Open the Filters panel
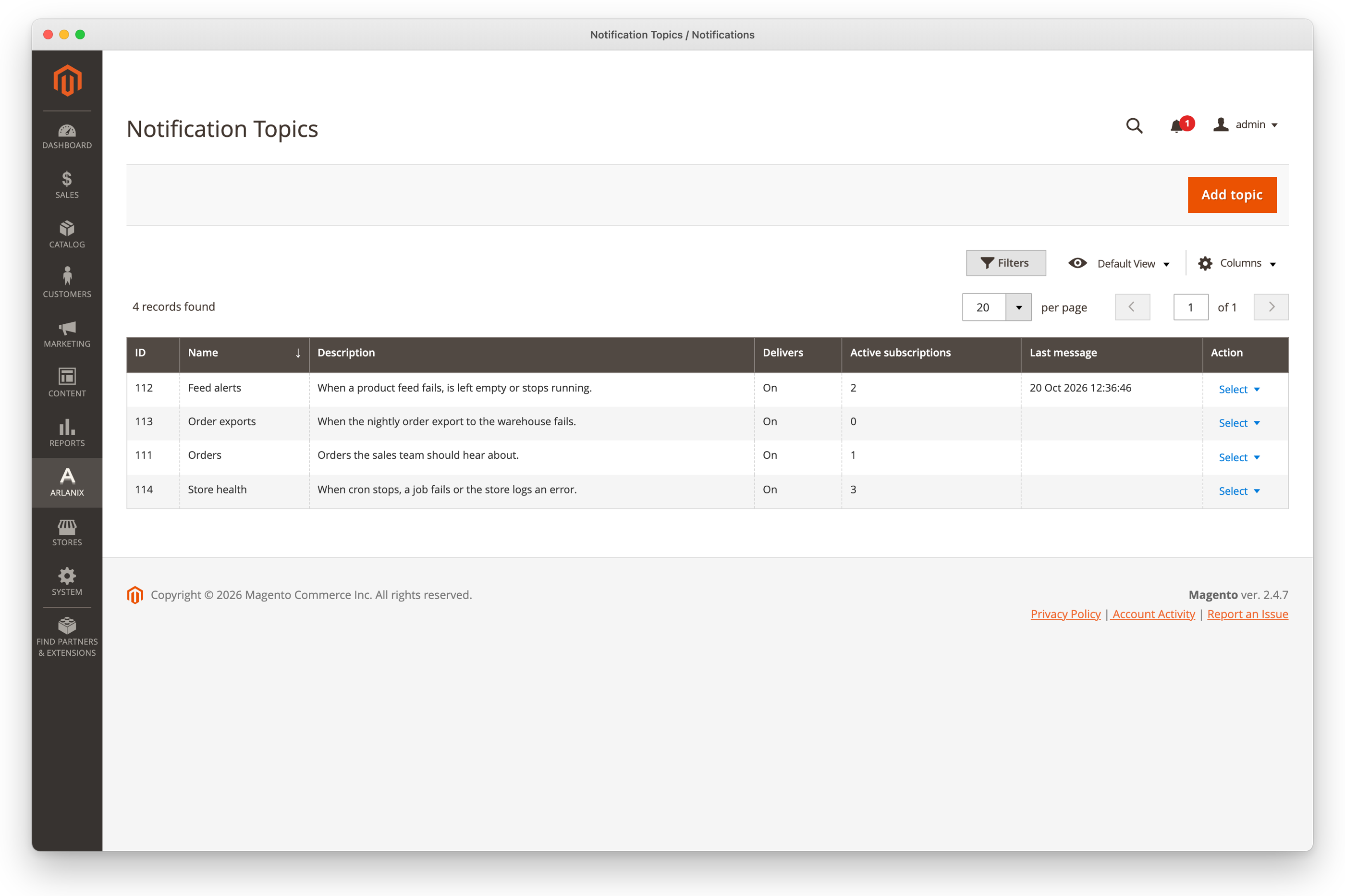Image resolution: width=1345 pixels, height=896 pixels. (1005, 263)
